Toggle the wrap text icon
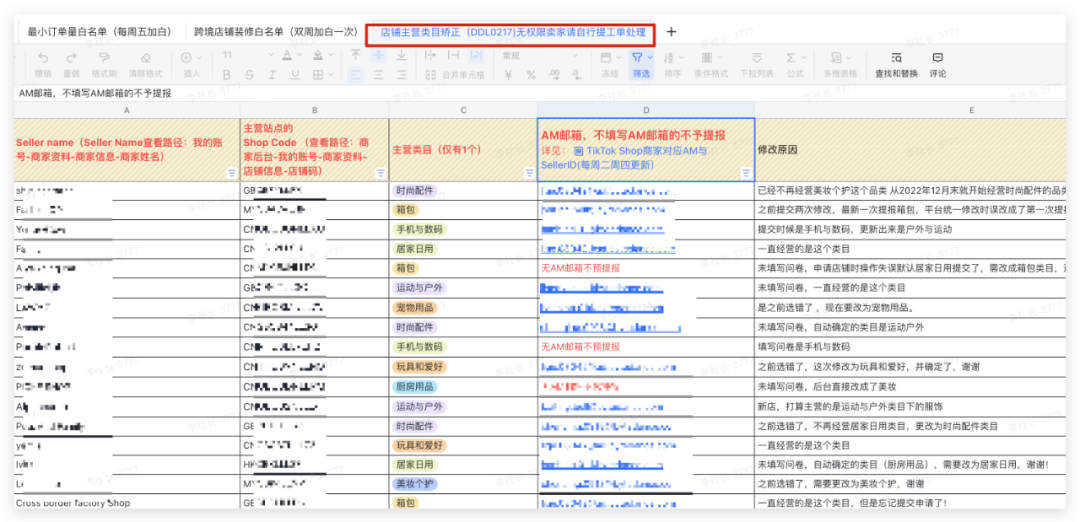Viewport: 1080px width, 522px height. (476, 56)
